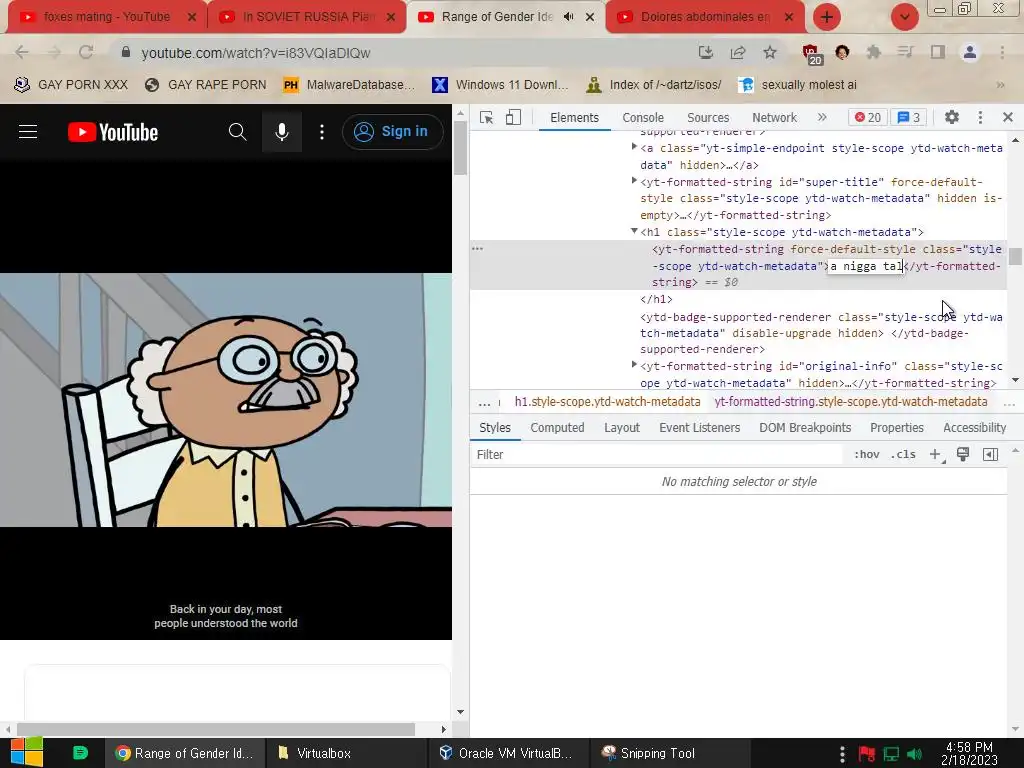Open the Extensions puzzle icon
This screenshot has width=1024, height=768.
873,52
